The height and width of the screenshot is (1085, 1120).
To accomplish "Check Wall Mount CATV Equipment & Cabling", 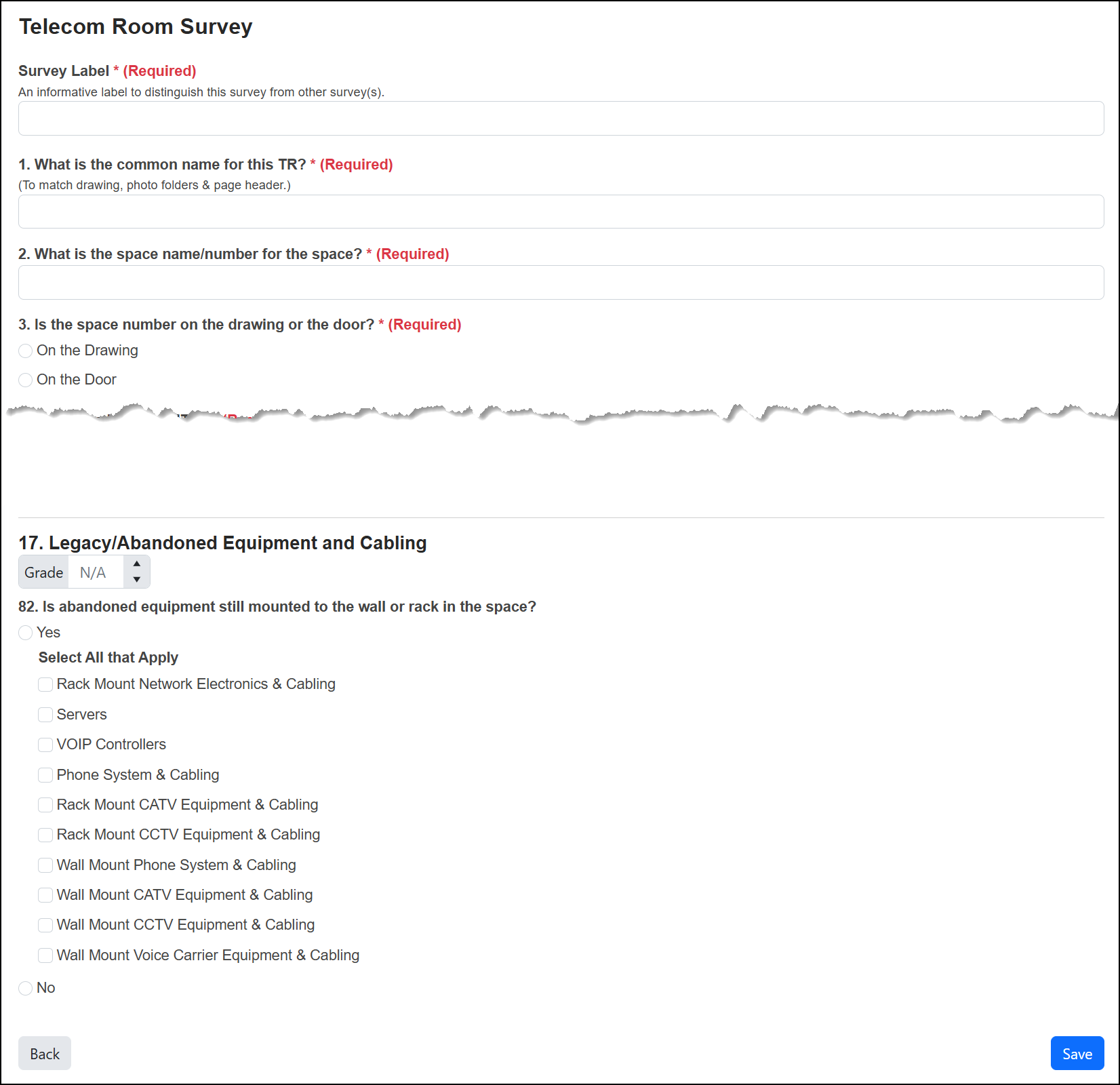I will (45, 895).
